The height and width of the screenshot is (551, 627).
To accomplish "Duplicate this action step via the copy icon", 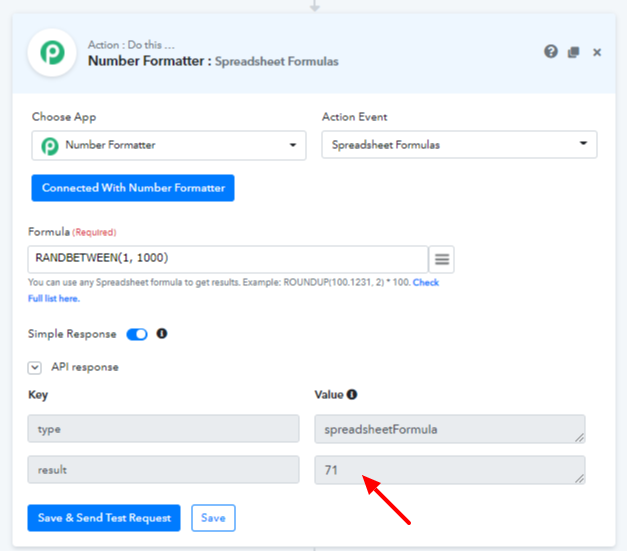I will click(573, 52).
